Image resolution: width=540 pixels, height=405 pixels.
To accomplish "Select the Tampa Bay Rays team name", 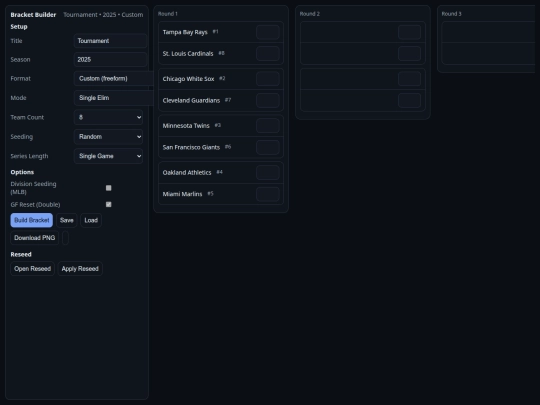I will tap(185, 32).
